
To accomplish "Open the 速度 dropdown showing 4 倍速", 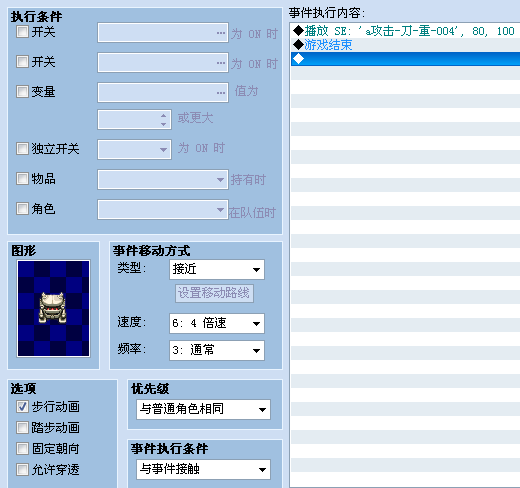I will click(x=217, y=323).
